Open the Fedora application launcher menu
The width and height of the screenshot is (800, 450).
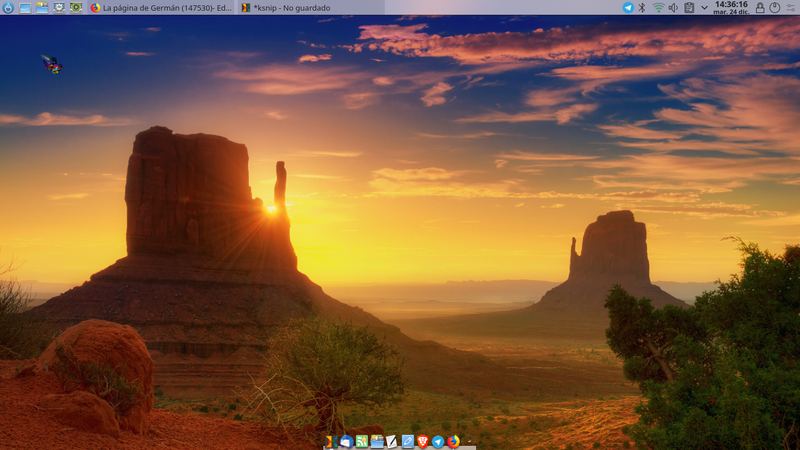[x=7, y=7]
